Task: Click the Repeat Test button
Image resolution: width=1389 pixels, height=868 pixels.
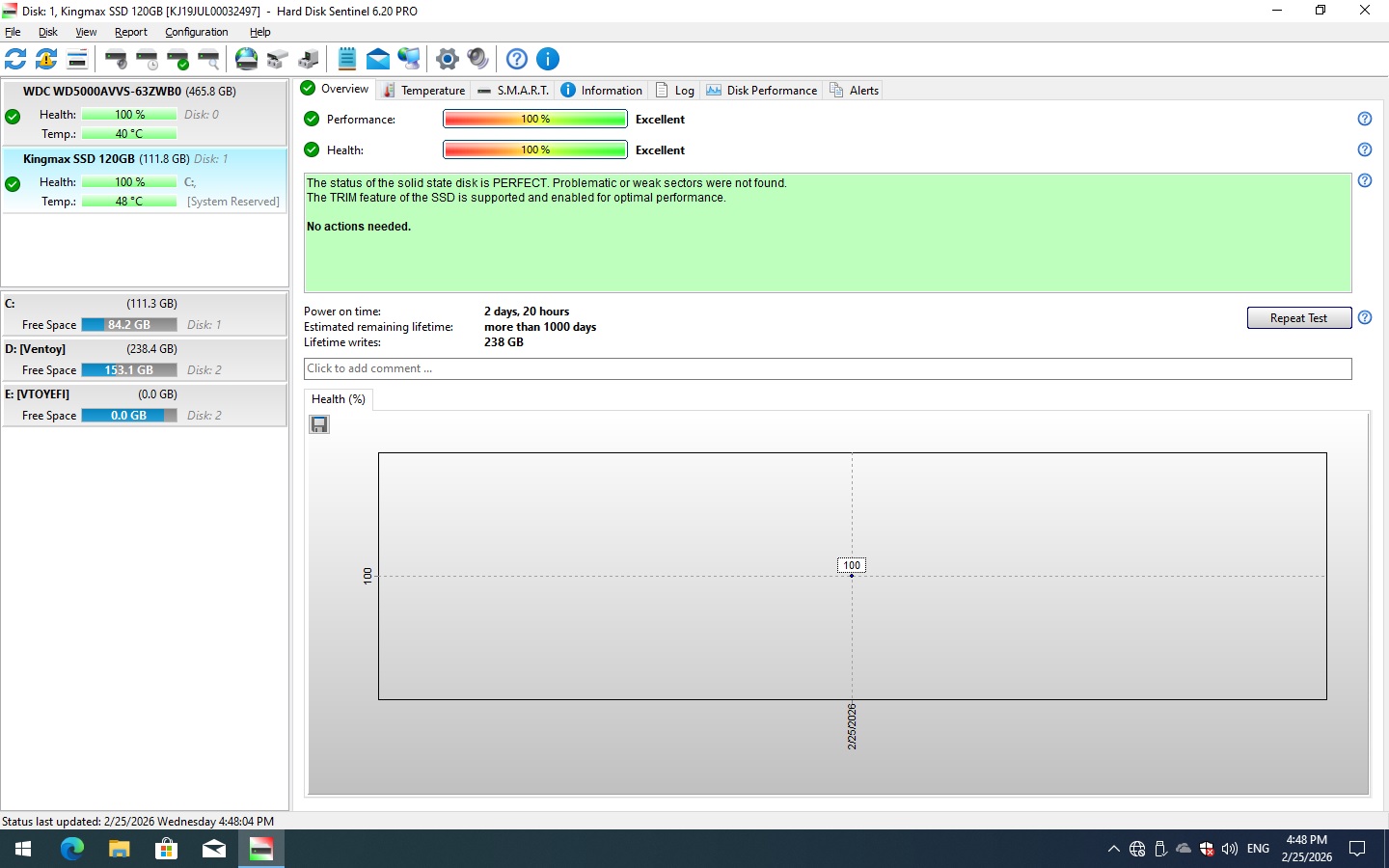Action: pos(1298,318)
